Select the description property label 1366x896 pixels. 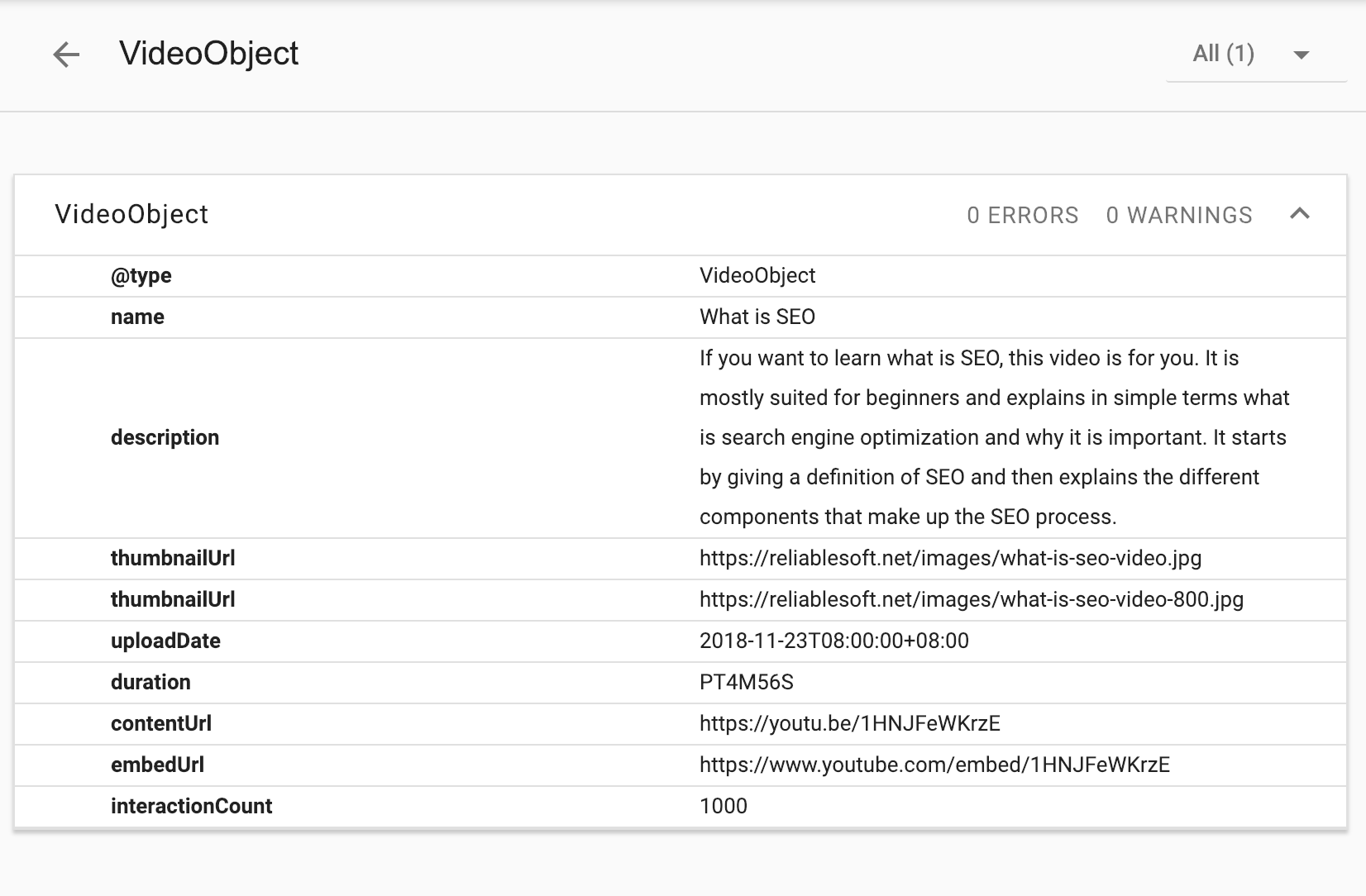pyautogui.click(x=165, y=437)
